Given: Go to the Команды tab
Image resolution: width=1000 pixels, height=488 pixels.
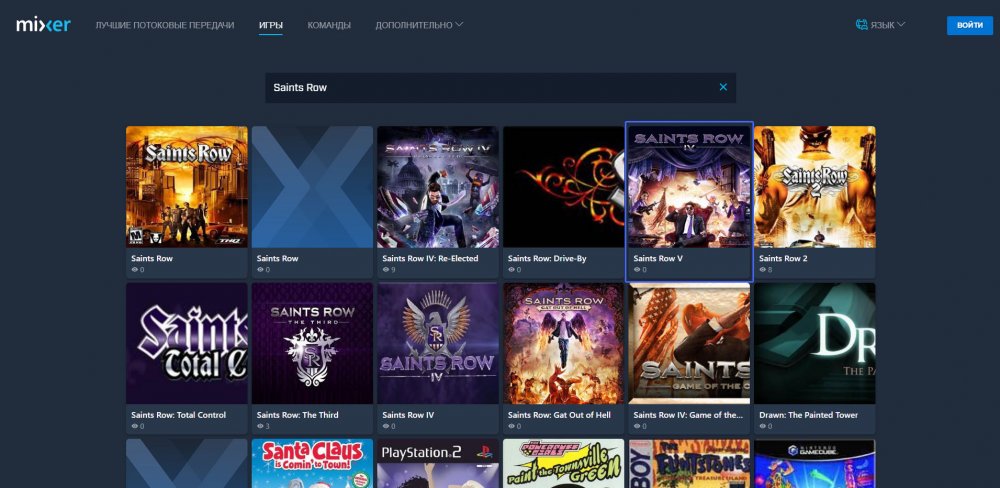Looking at the screenshot, I should [329, 25].
